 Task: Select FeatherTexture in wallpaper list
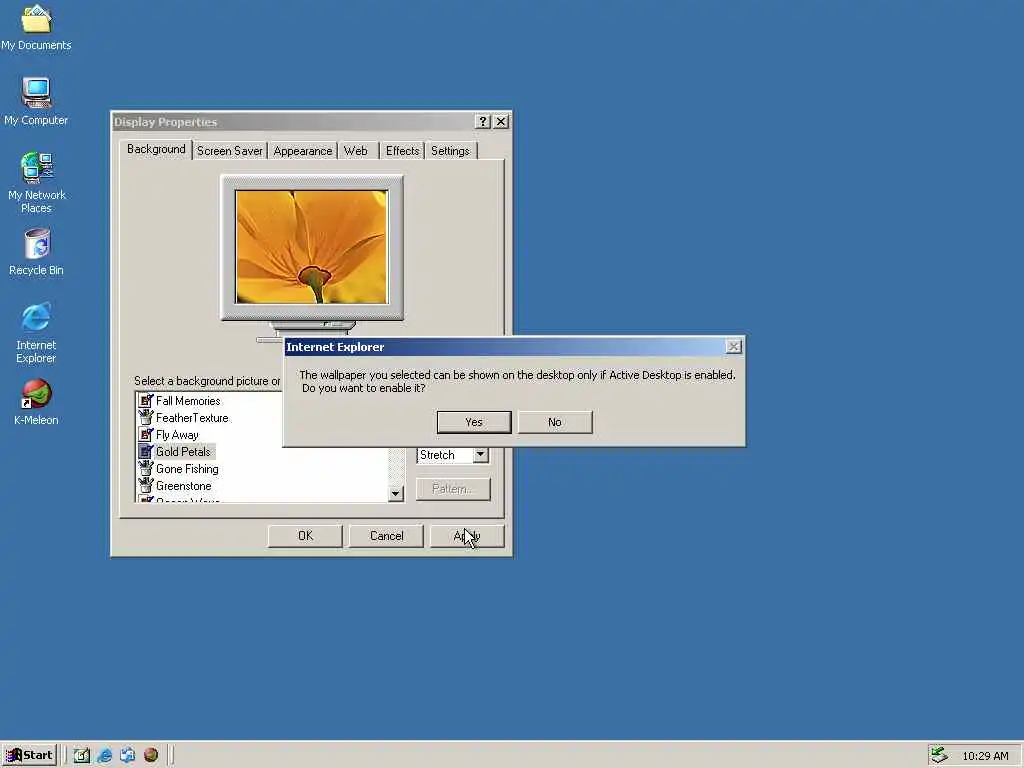pyautogui.click(x=192, y=418)
